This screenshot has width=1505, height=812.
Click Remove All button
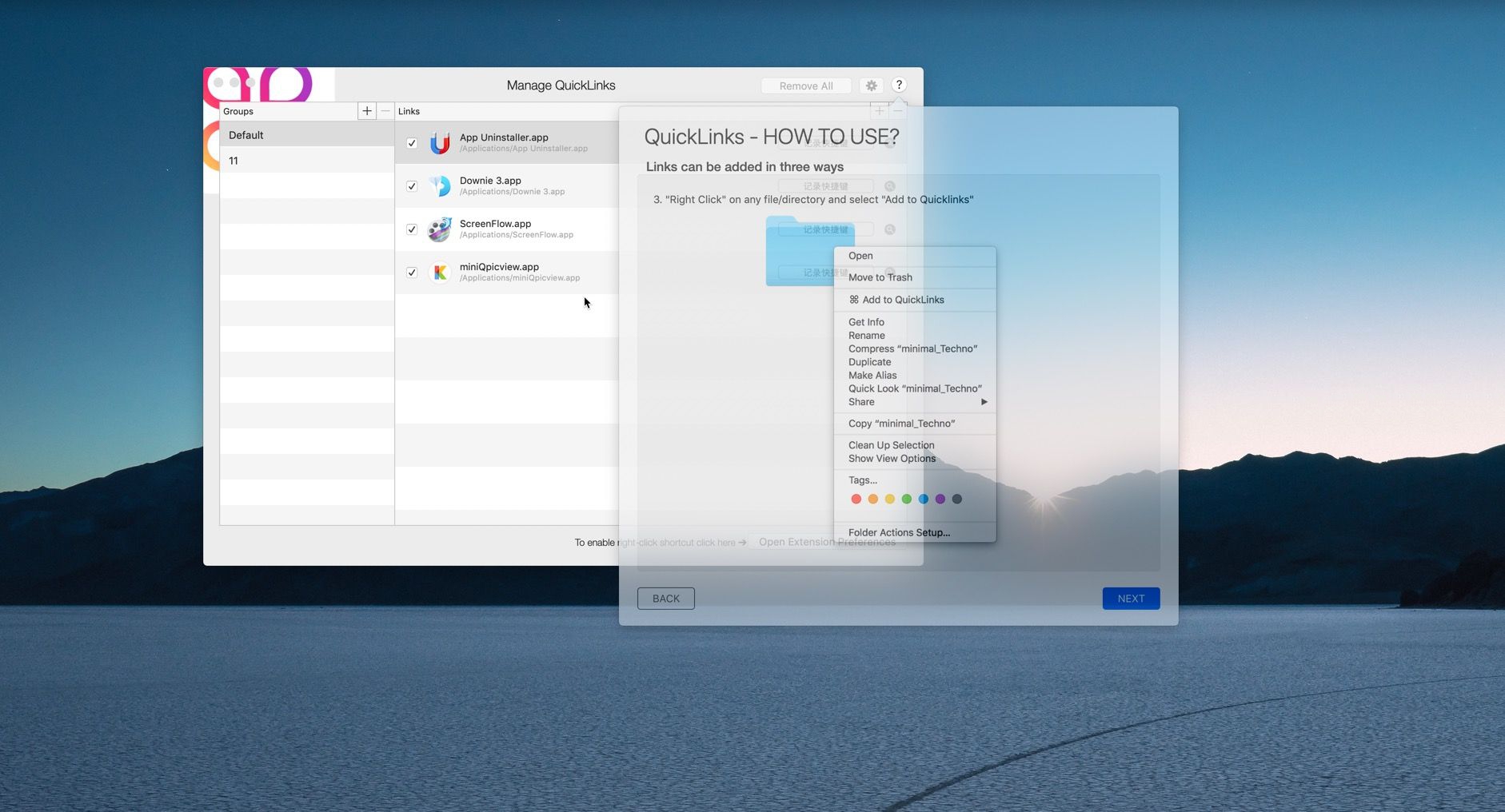point(806,86)
